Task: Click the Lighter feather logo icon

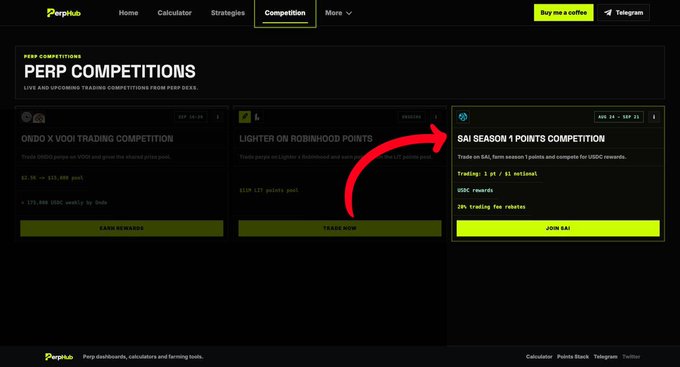Action: [x=245, y=117]
